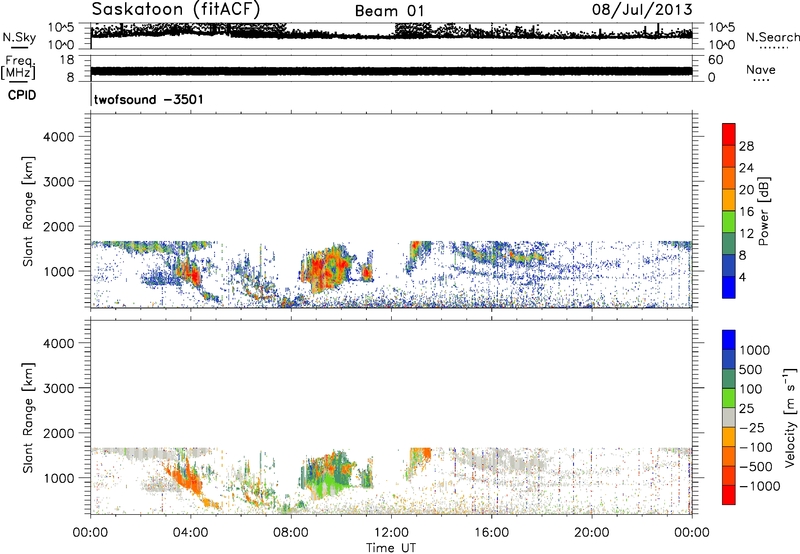Click the "25" value on the velocity color bar
The width and height of the screenshot is (800, 554).
746,409
